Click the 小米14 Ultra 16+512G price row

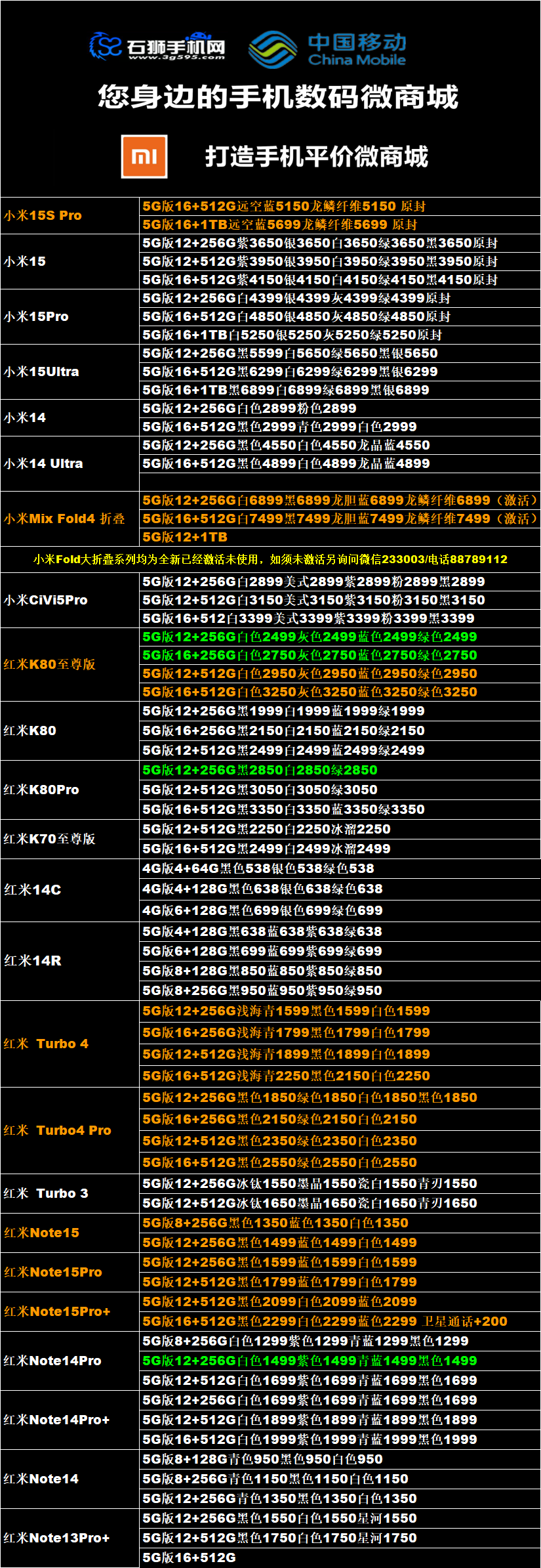coord(286,463)
